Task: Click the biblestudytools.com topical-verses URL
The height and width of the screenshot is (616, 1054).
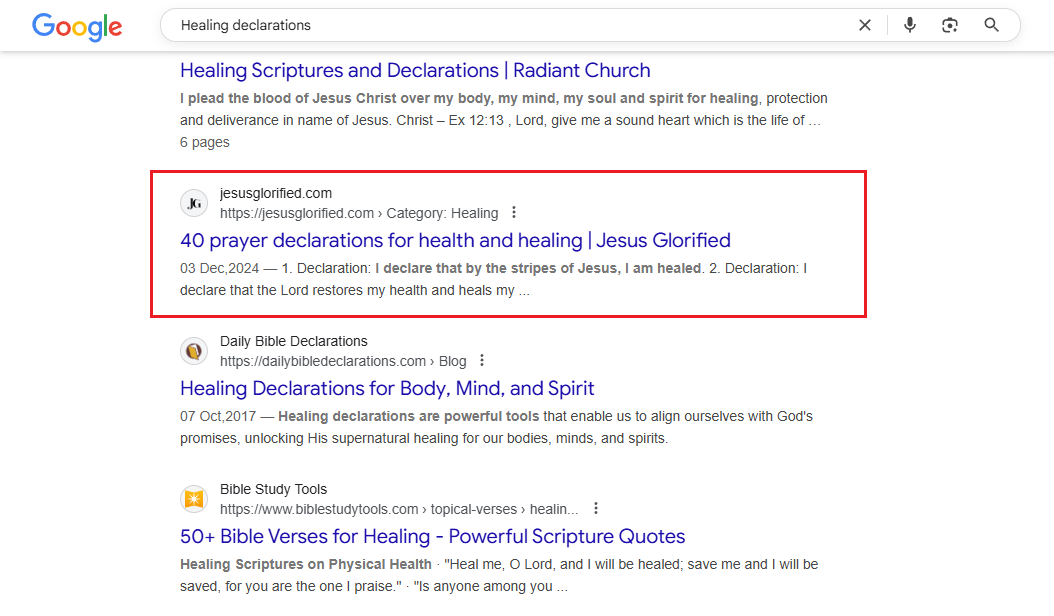Action: click(398, 509)
